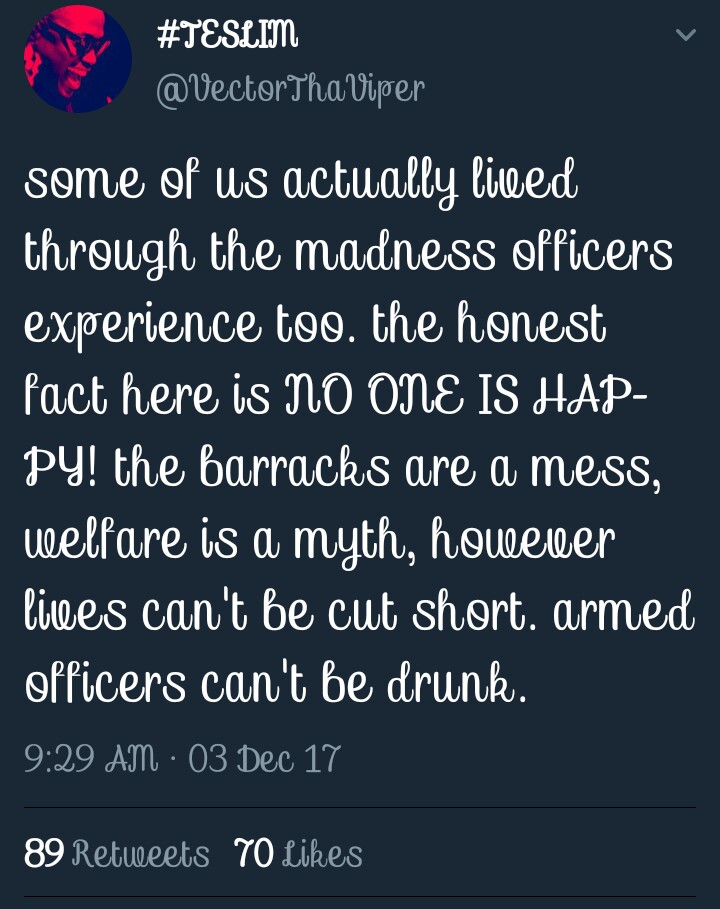The image size is (720, 909).
Task: Tap the last line "officers can't be drunk."
Action: (x=276, y=683)
